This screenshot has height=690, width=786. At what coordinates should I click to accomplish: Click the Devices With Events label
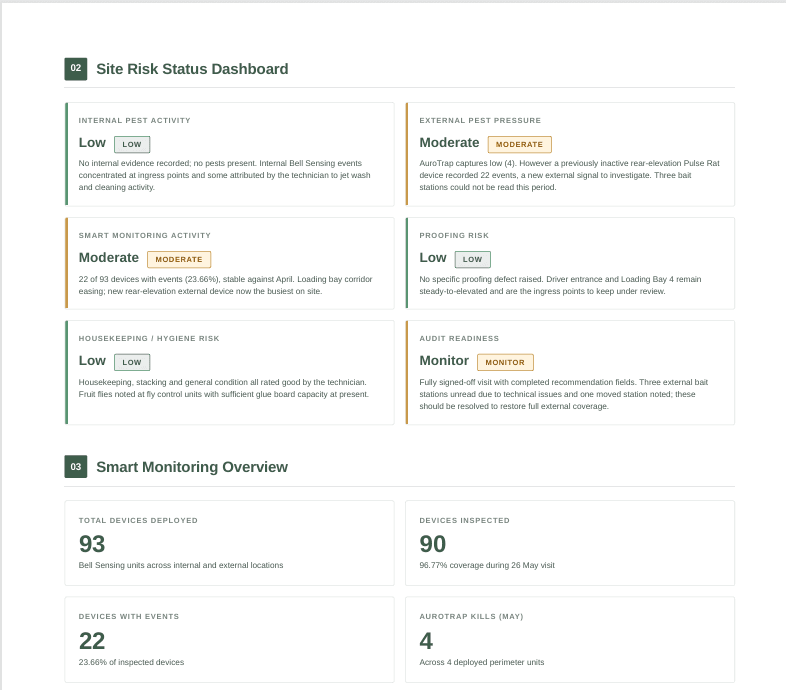coord(129,616)
